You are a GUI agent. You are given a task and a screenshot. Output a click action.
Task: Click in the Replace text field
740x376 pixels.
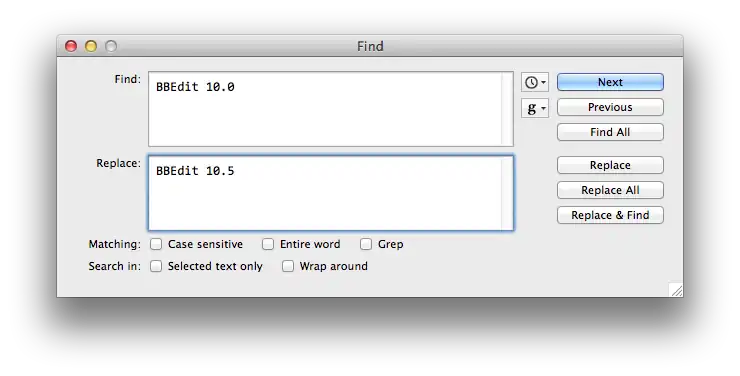click(x=326, y=193)
